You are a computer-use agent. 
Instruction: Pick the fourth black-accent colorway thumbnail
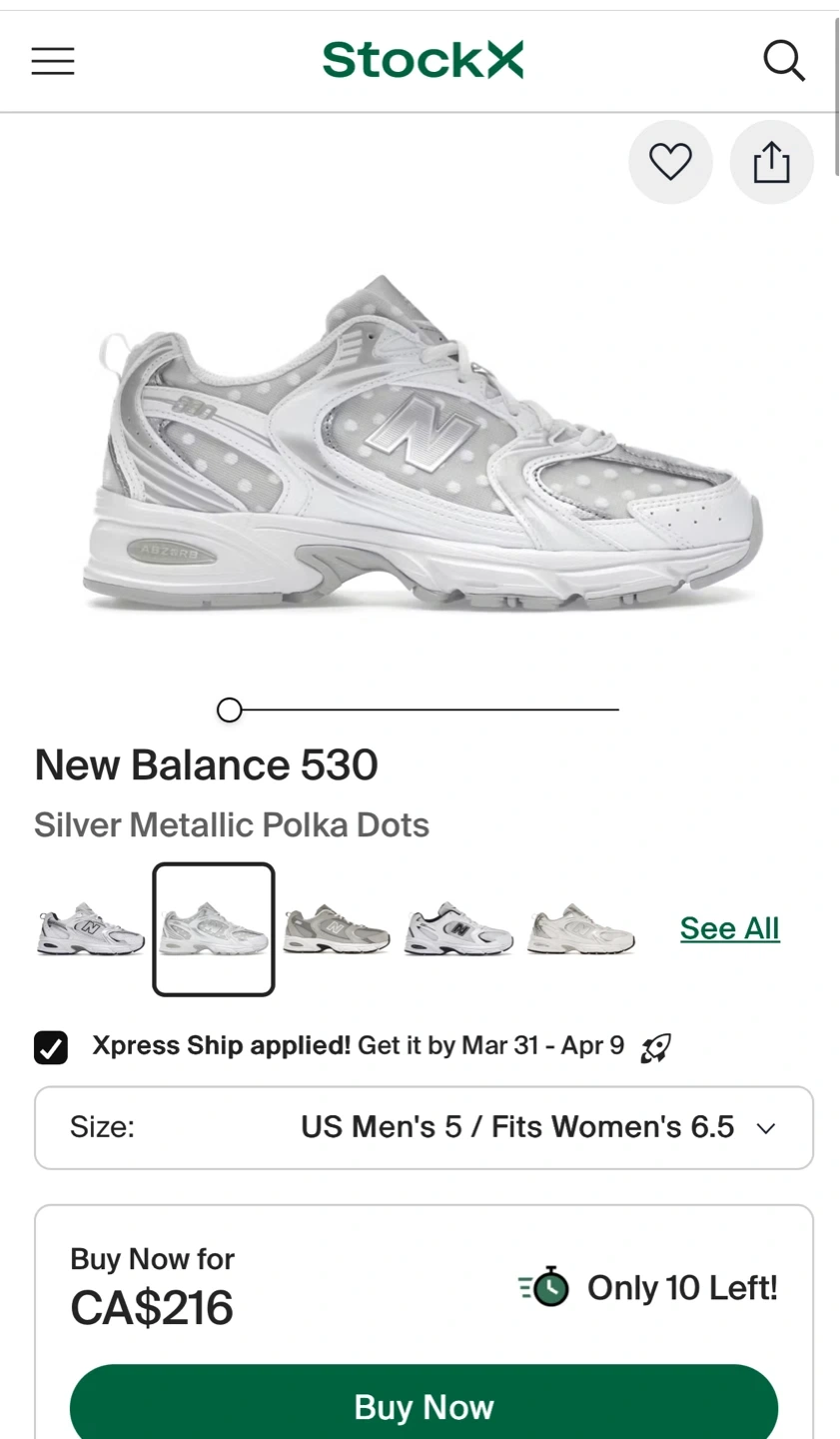coord(458,929)
